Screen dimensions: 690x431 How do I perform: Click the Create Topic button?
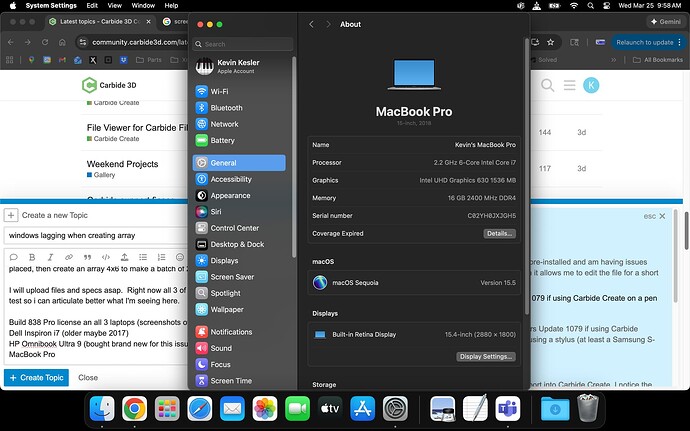point(37,378)
